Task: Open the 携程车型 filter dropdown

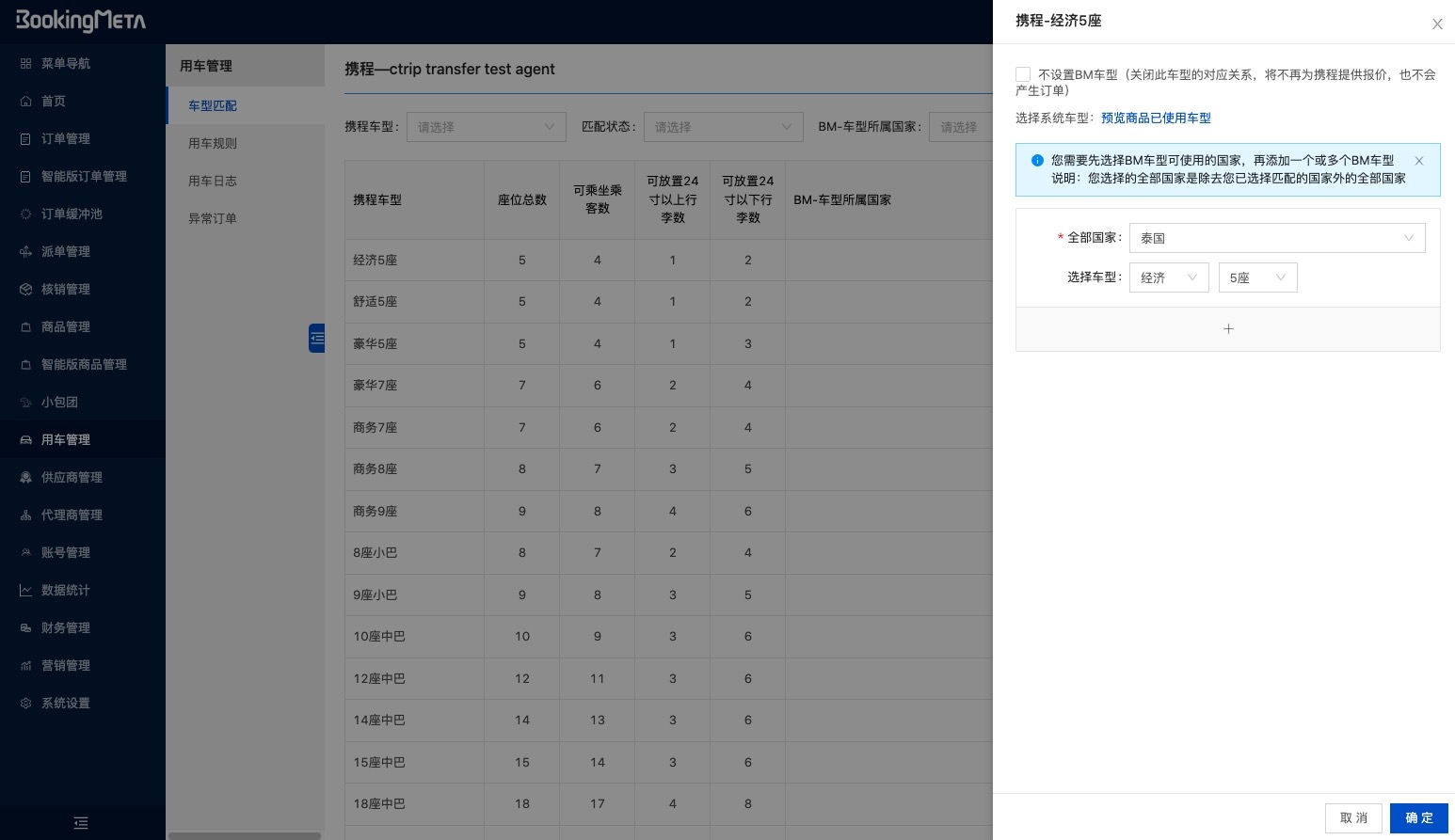Action: click(486, 127)
